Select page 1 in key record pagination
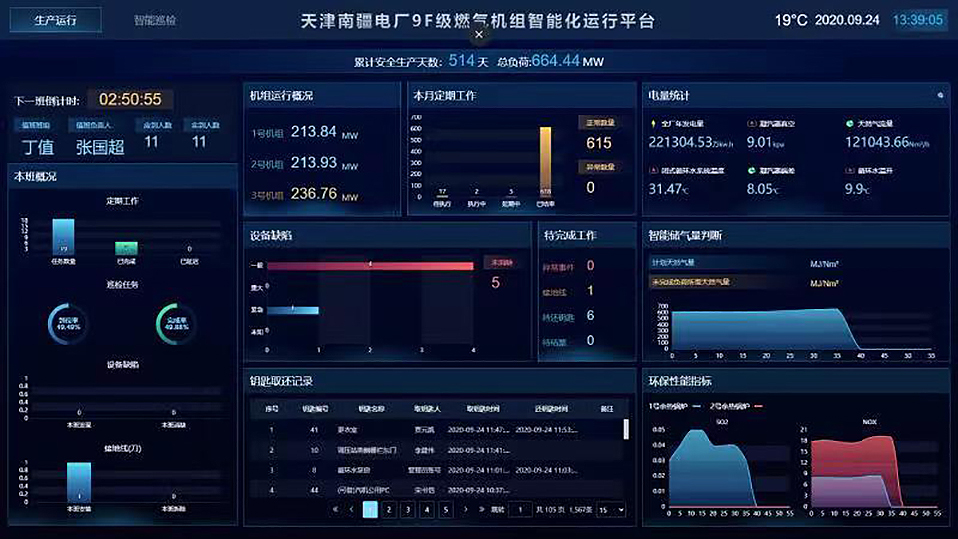 coord(370,510)
